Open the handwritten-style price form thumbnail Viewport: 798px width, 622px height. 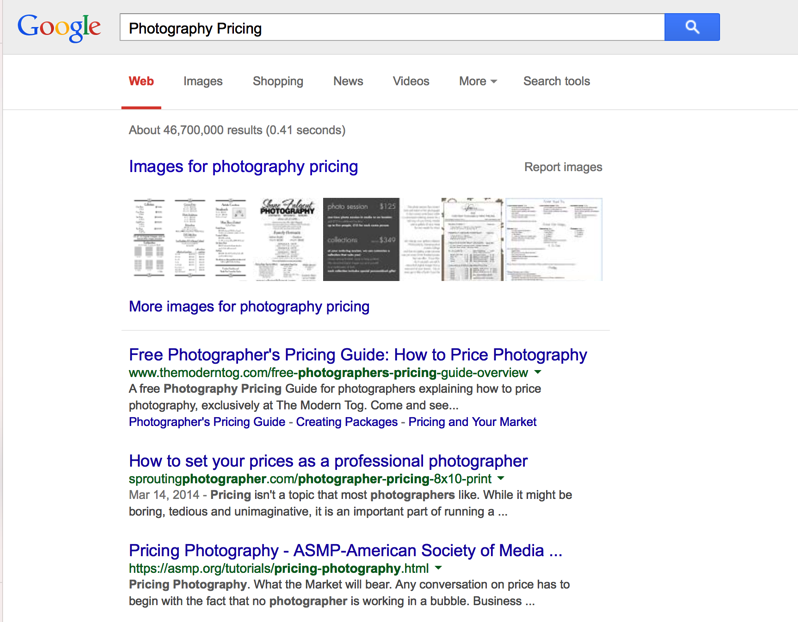[472, 239]
